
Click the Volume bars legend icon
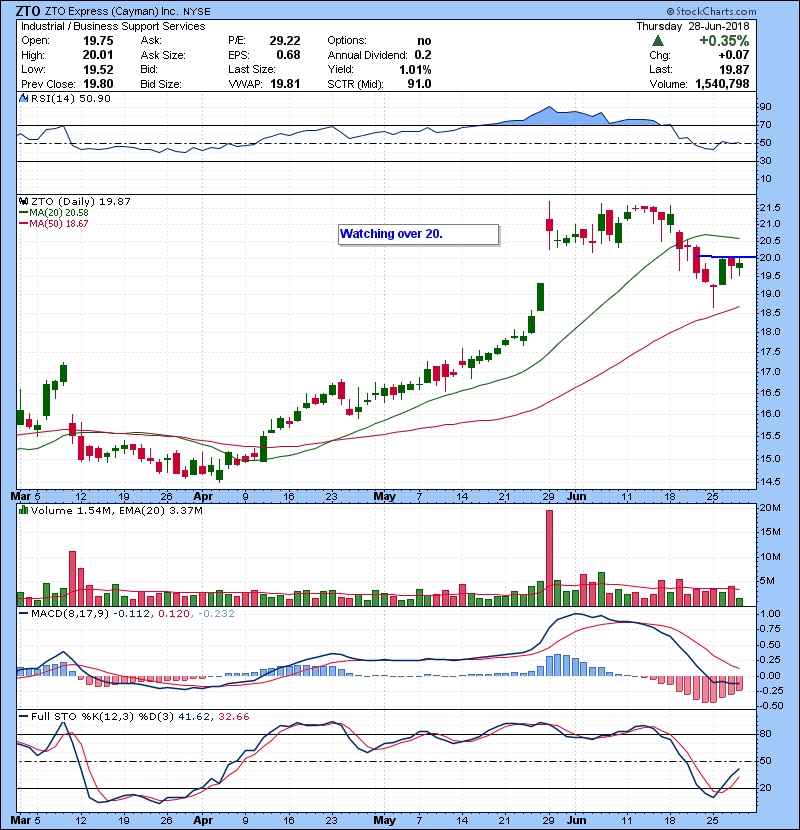22,511
